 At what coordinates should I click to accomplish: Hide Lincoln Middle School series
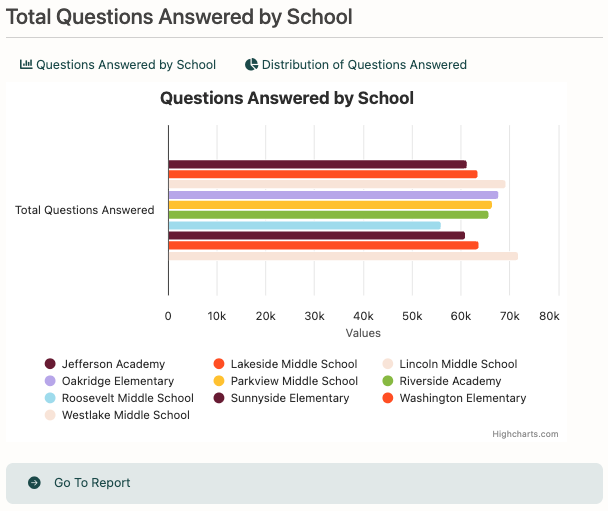tap(449, 364)
